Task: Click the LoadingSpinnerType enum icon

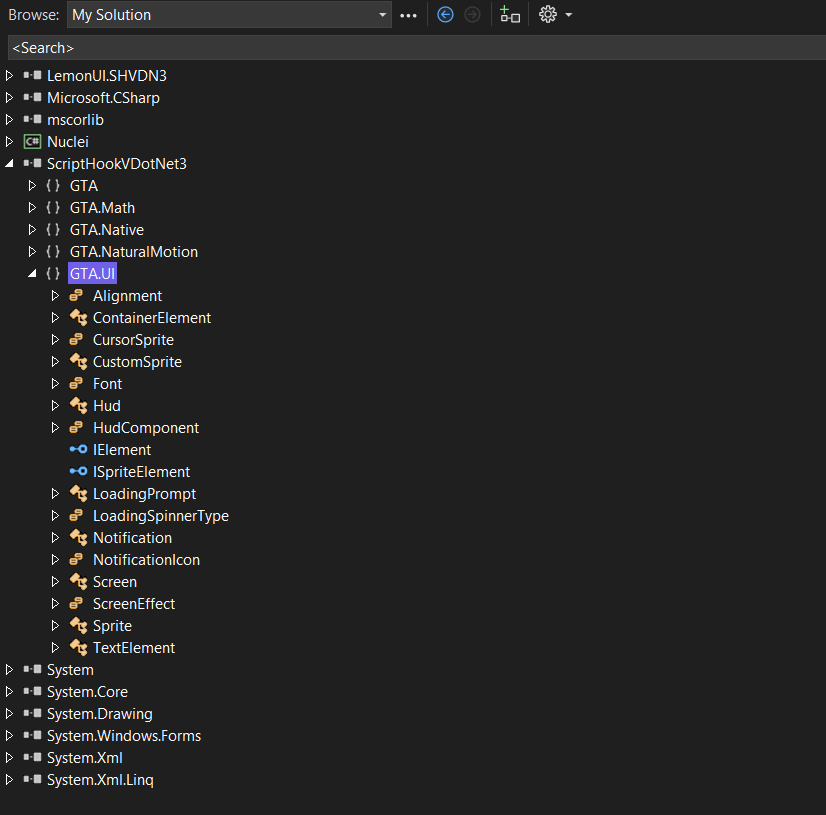Action: coord(76,516)
